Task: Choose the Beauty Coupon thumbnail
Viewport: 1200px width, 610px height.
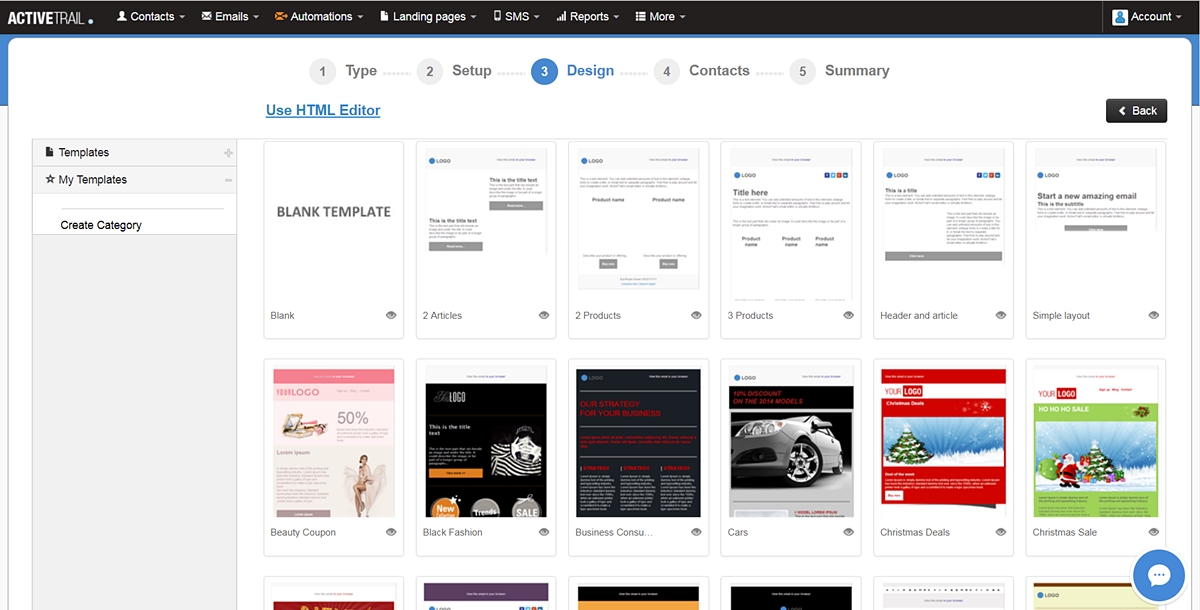Action: 334,441
